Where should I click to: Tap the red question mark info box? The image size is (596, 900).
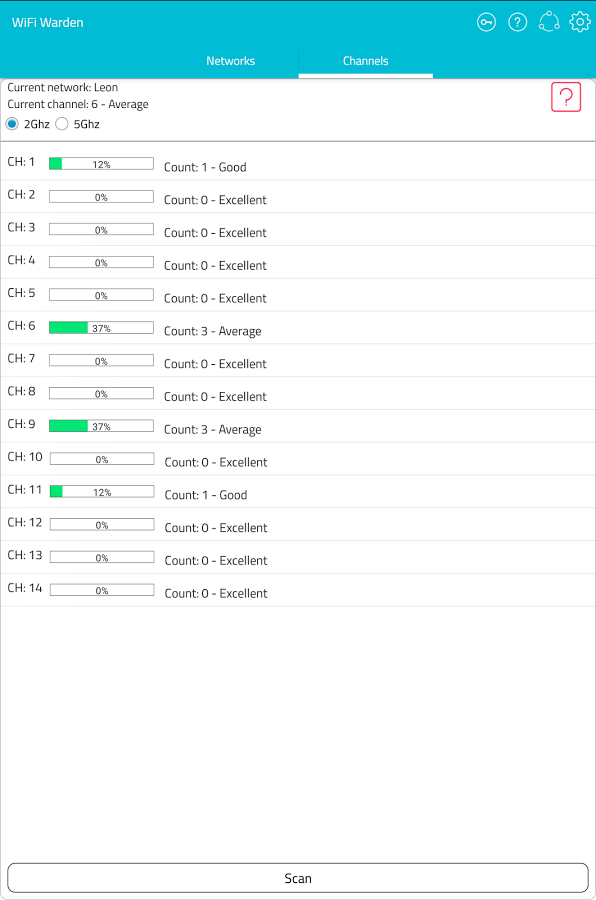(566, 97)
